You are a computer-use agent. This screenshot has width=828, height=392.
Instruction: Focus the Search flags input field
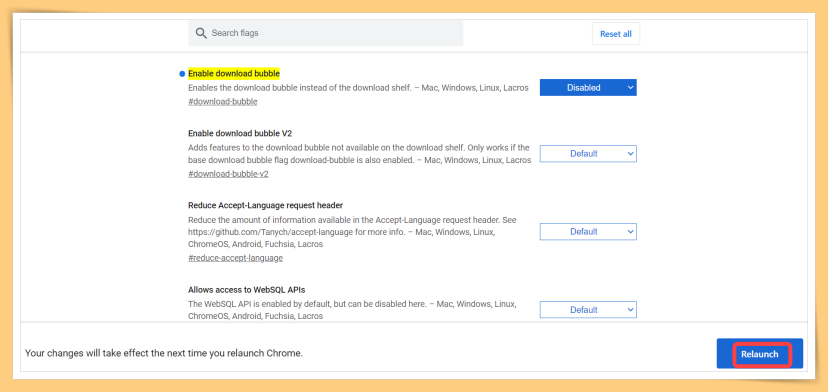[x=325, y=33]
